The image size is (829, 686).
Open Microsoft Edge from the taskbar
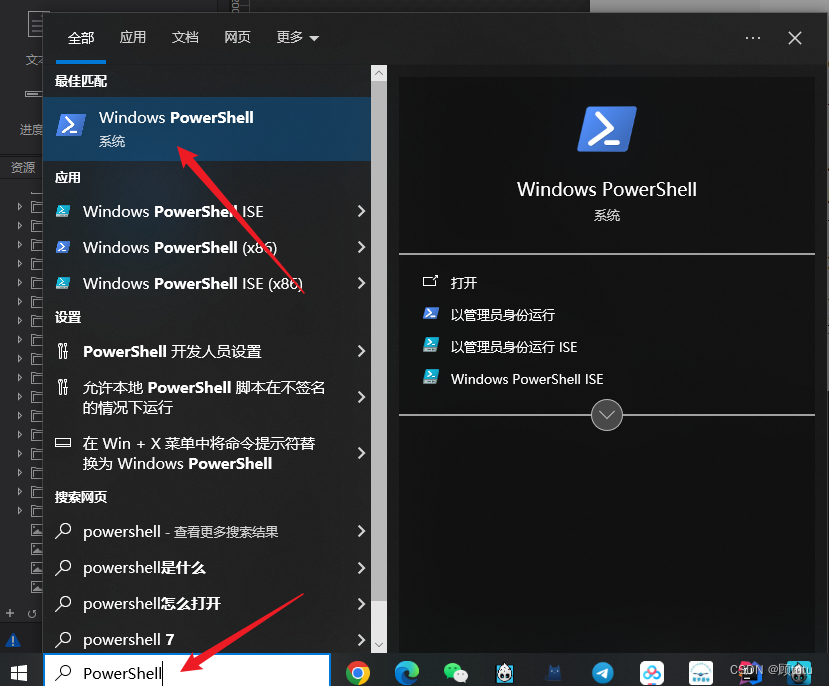pyautogui.click(x=407, y=673)
